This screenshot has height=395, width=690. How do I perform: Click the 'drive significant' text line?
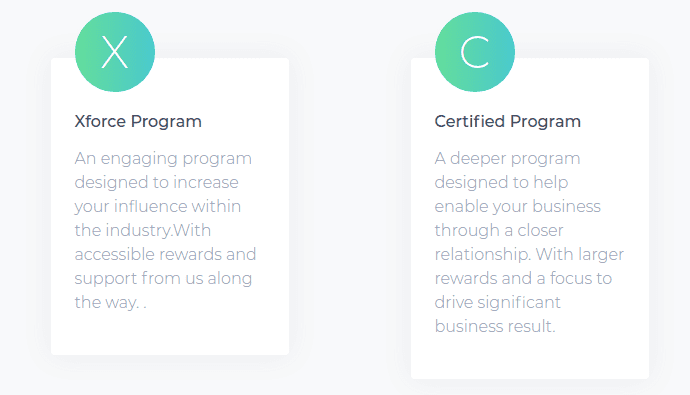pyautogui.click(x=497, y=303)
